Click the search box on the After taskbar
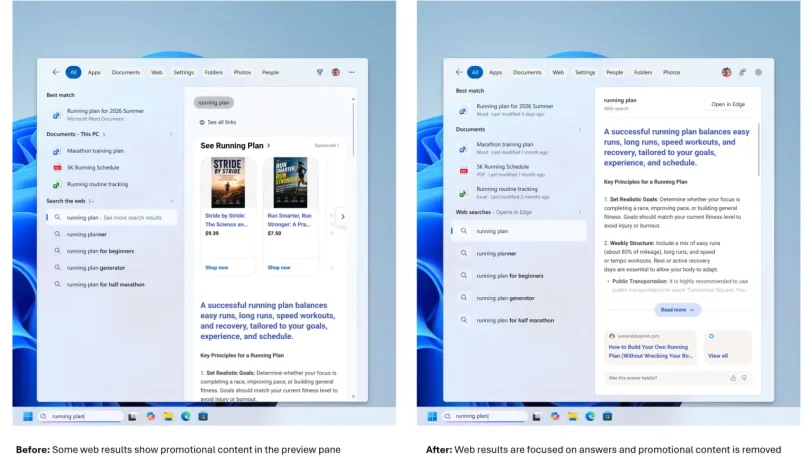 (x=485, y=416)
